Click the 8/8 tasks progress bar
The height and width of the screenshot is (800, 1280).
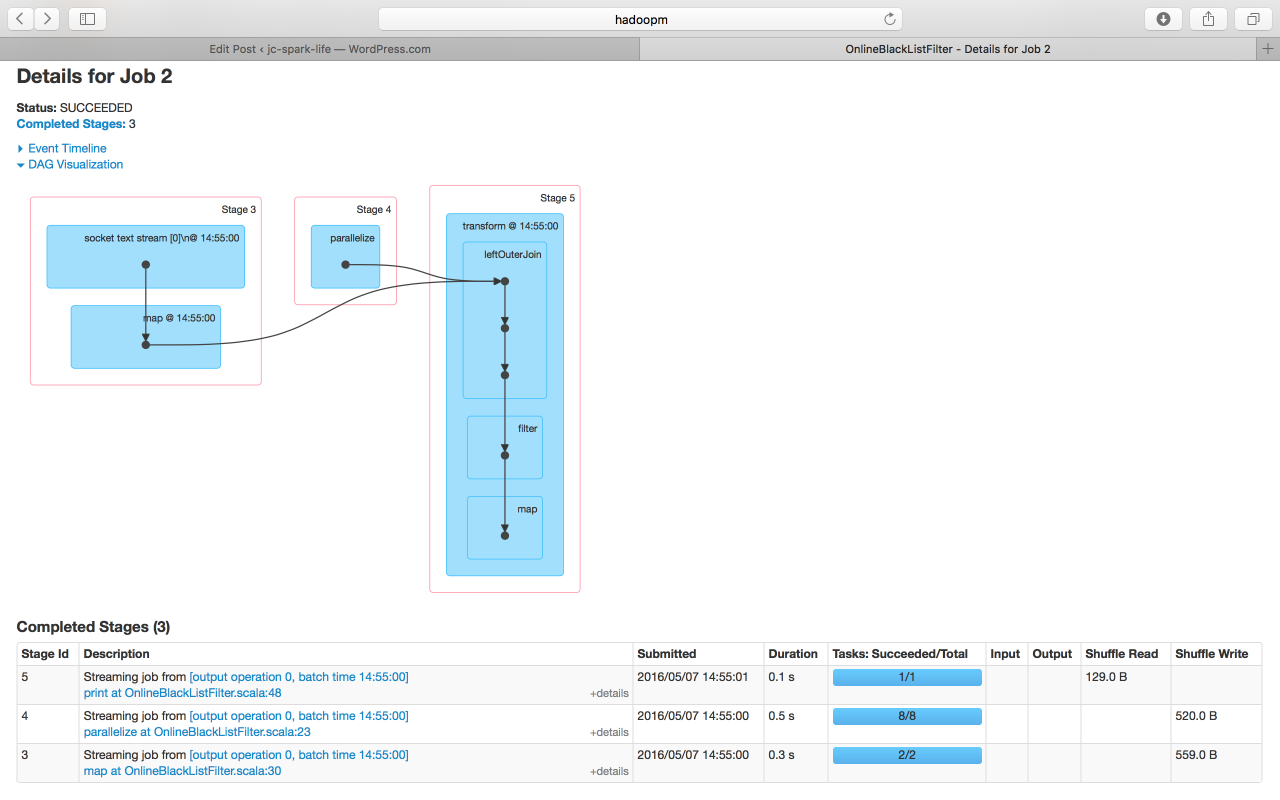click(x=907, y=716)
